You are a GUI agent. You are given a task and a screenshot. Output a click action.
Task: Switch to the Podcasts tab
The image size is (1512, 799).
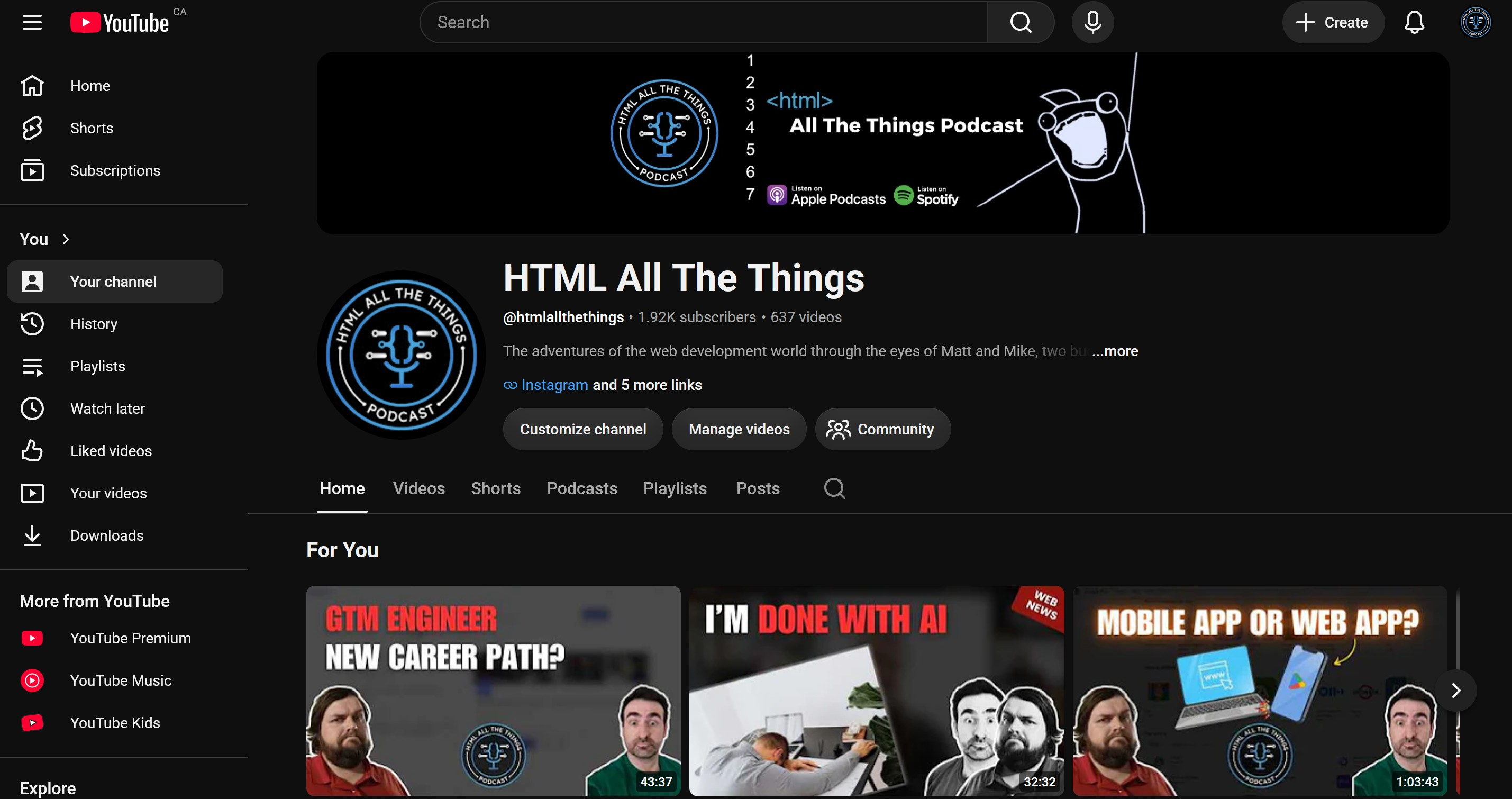click(582, 488)
